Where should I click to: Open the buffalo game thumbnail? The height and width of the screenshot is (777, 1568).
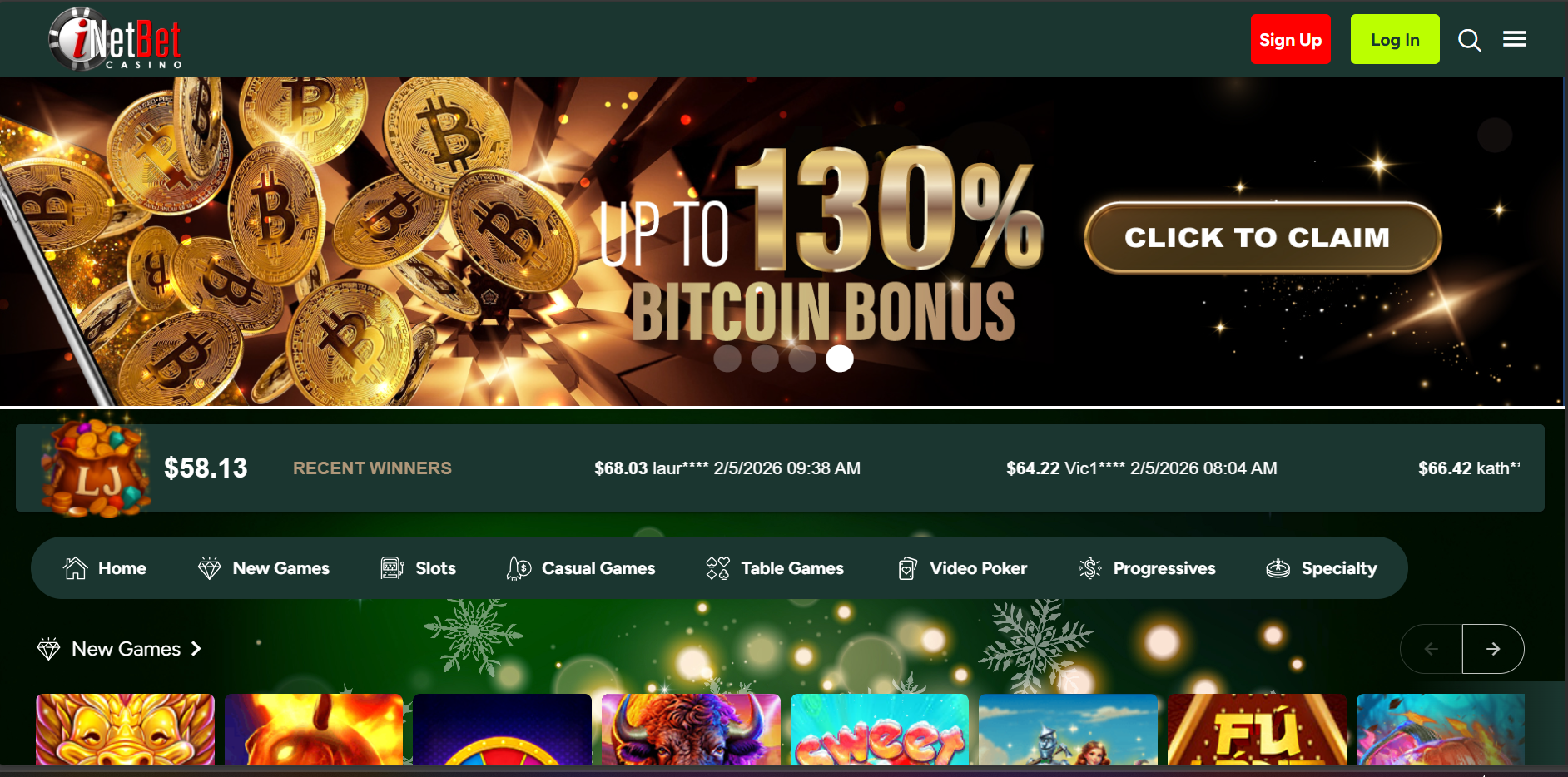point(691,730)
